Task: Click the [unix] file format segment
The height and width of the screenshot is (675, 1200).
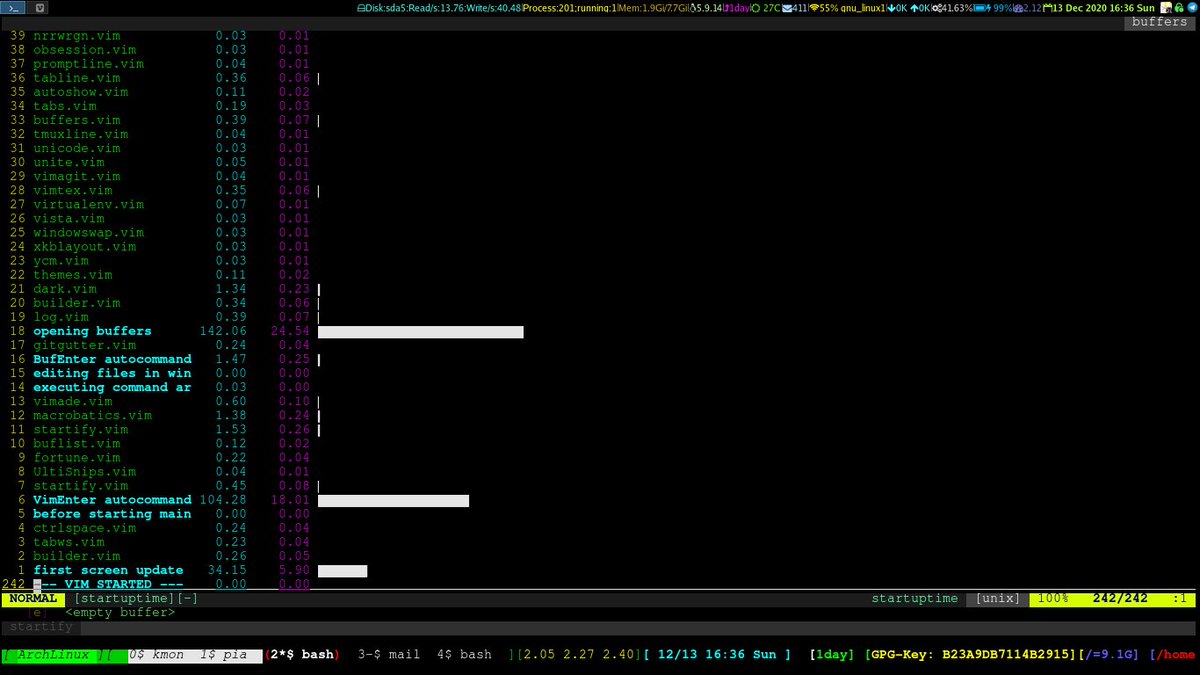Action: click(x=998, y=598)
